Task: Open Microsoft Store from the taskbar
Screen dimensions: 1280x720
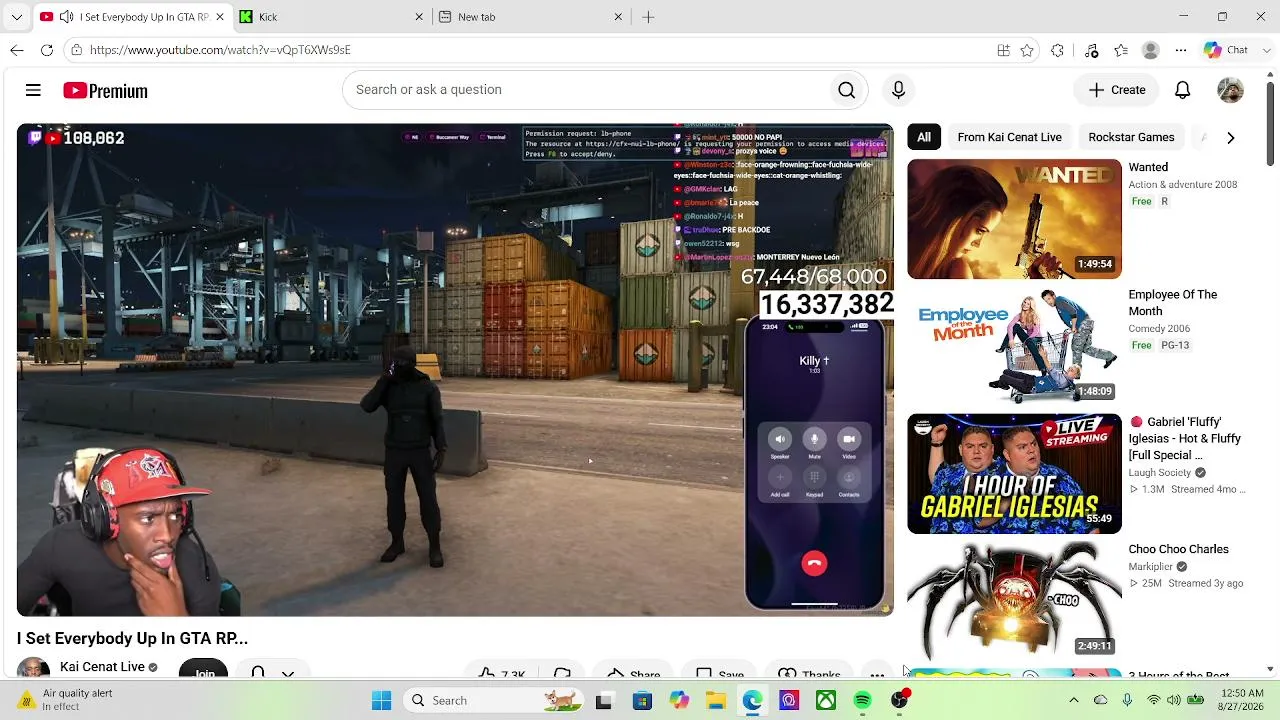Action: [x=642, y=701]
